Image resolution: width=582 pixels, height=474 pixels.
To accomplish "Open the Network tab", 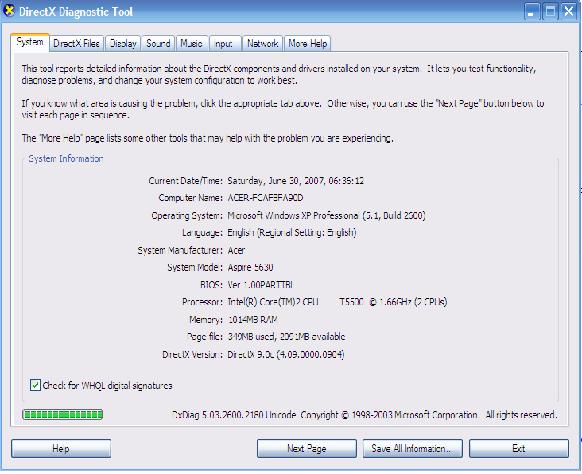I will pyautogui.click(x=262, y=44).
